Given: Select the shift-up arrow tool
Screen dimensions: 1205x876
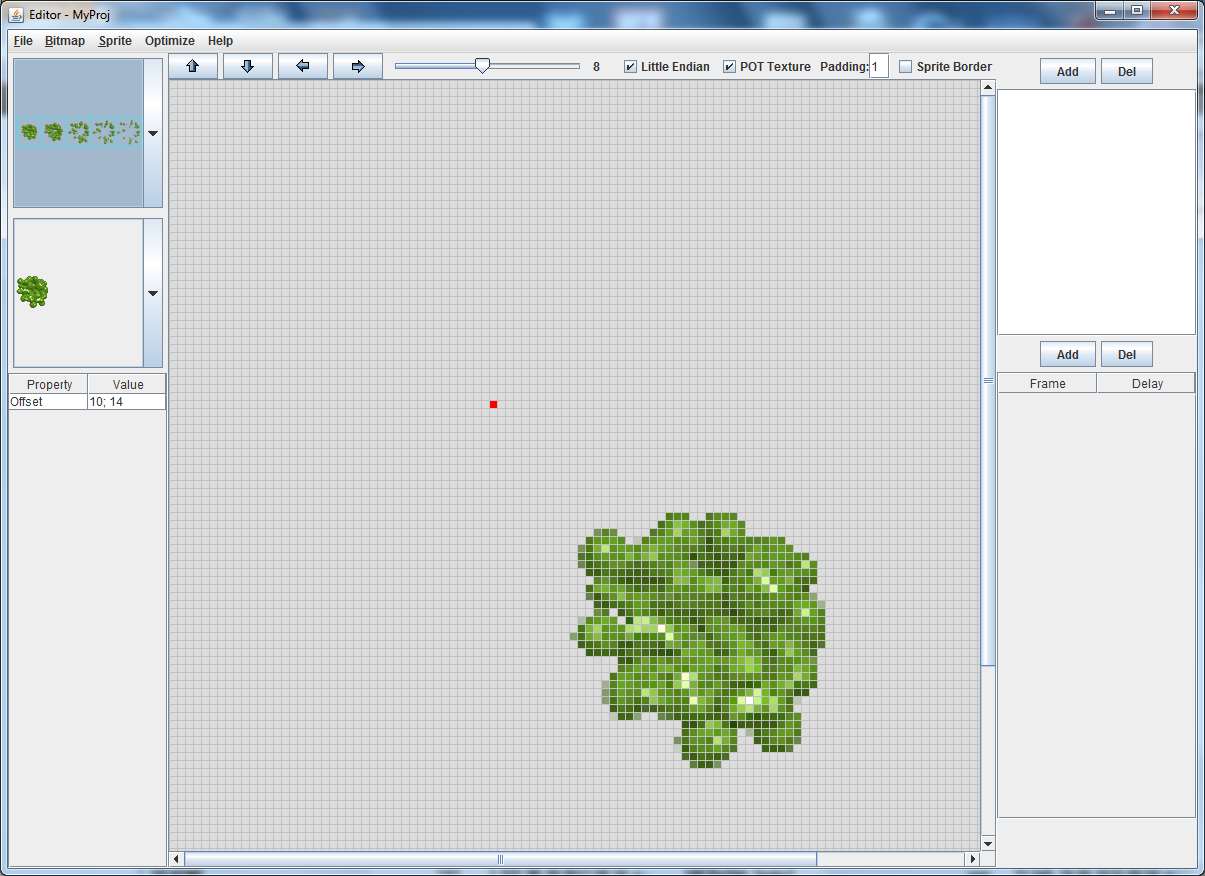Looking at the screenshot, I should click(x=192, y=66).
